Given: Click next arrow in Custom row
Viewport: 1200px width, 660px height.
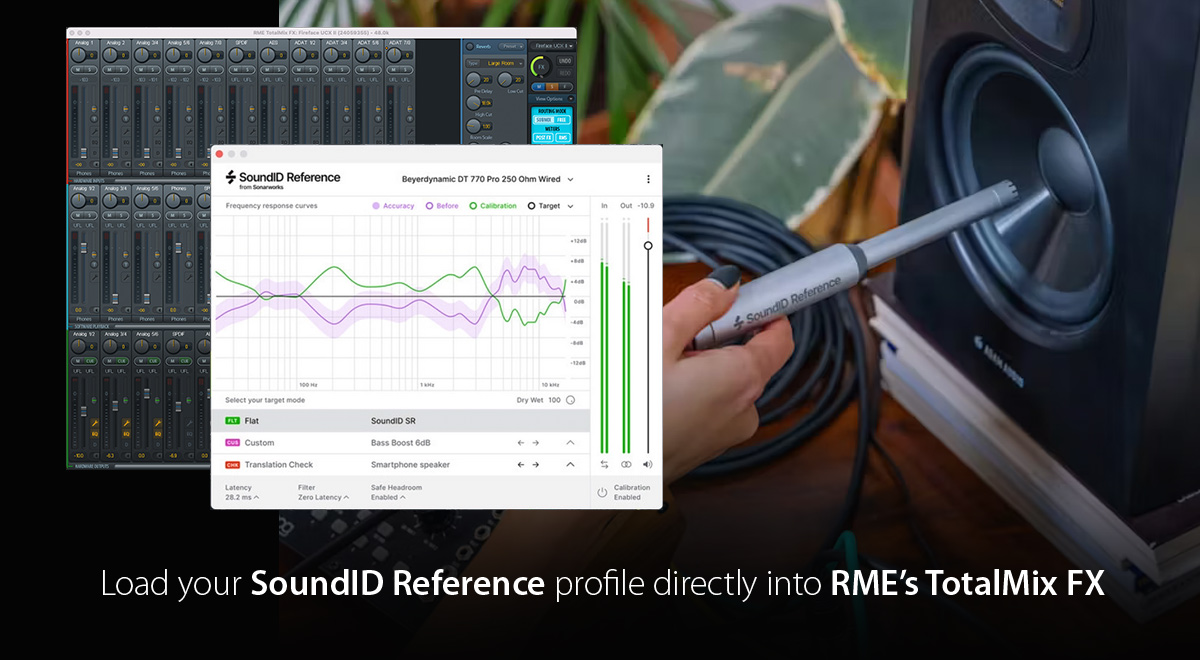Looking at the screenshot, I should 535,442.
